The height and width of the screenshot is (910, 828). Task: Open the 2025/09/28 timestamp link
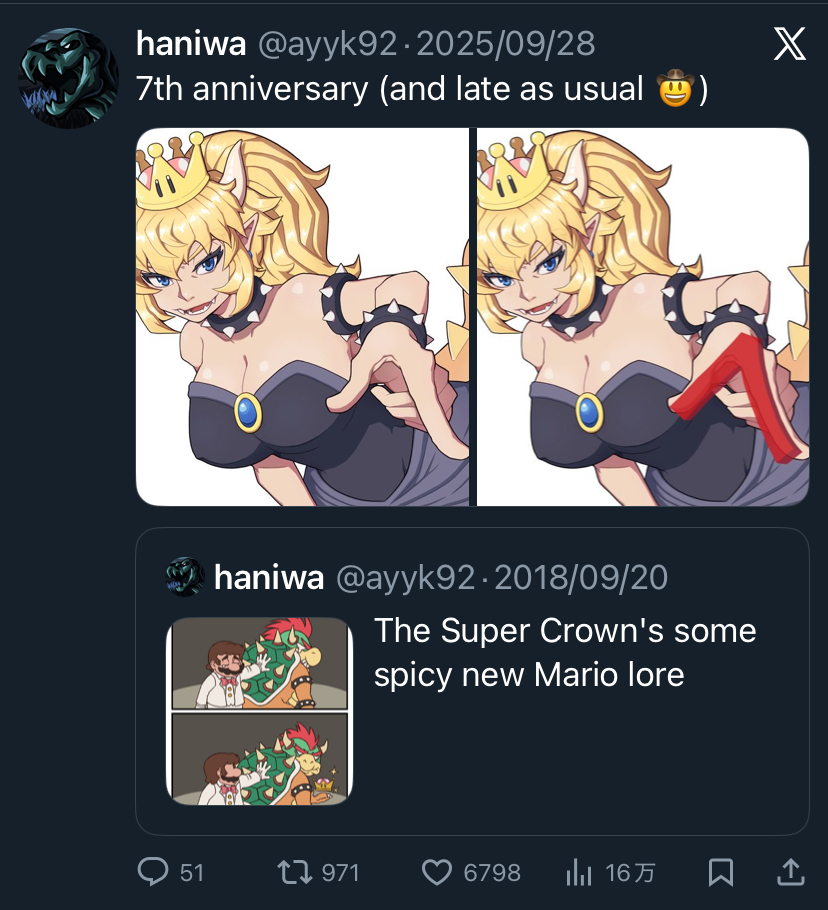[505, 44]
